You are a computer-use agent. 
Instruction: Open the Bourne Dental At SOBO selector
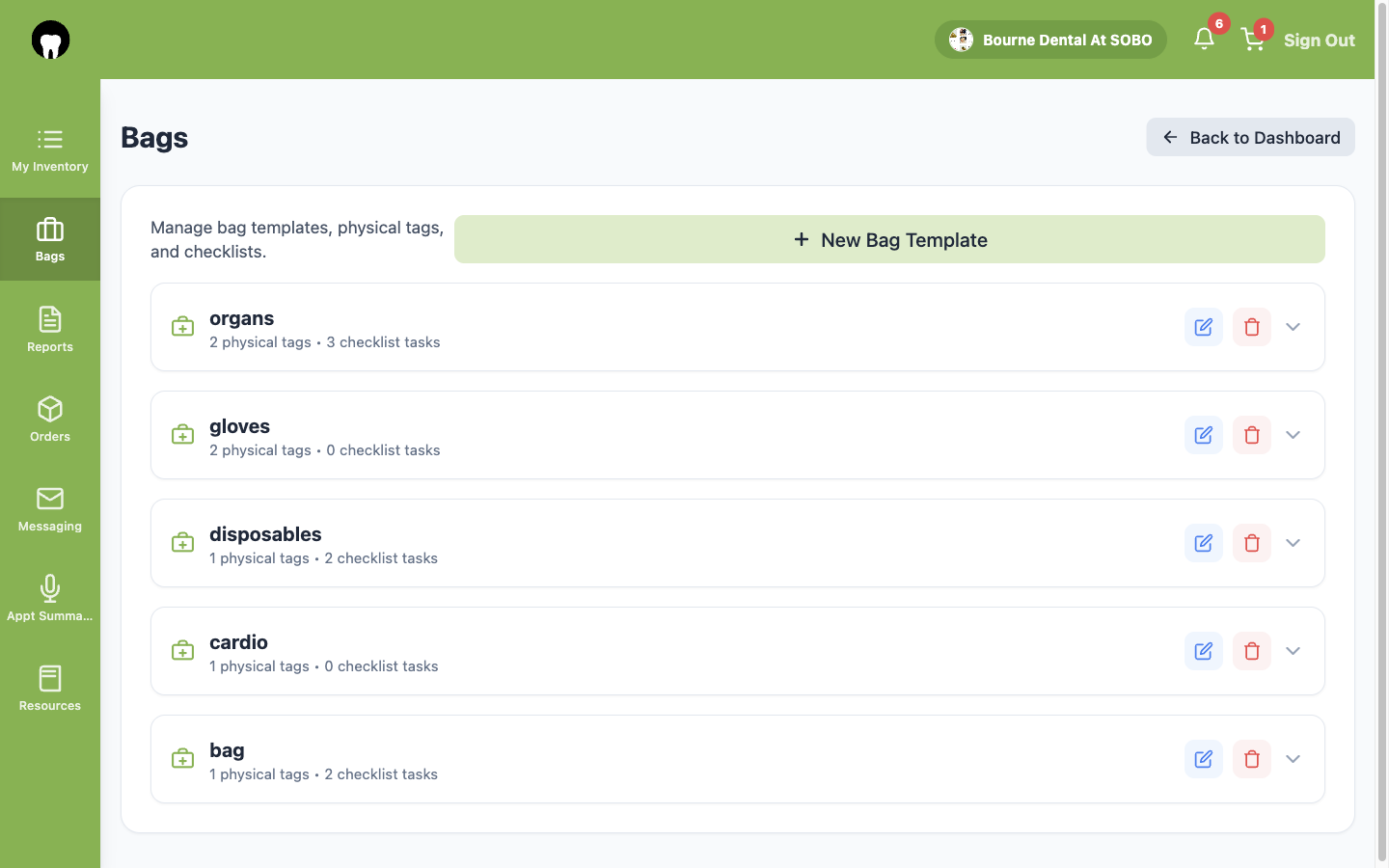point(1050,40)
